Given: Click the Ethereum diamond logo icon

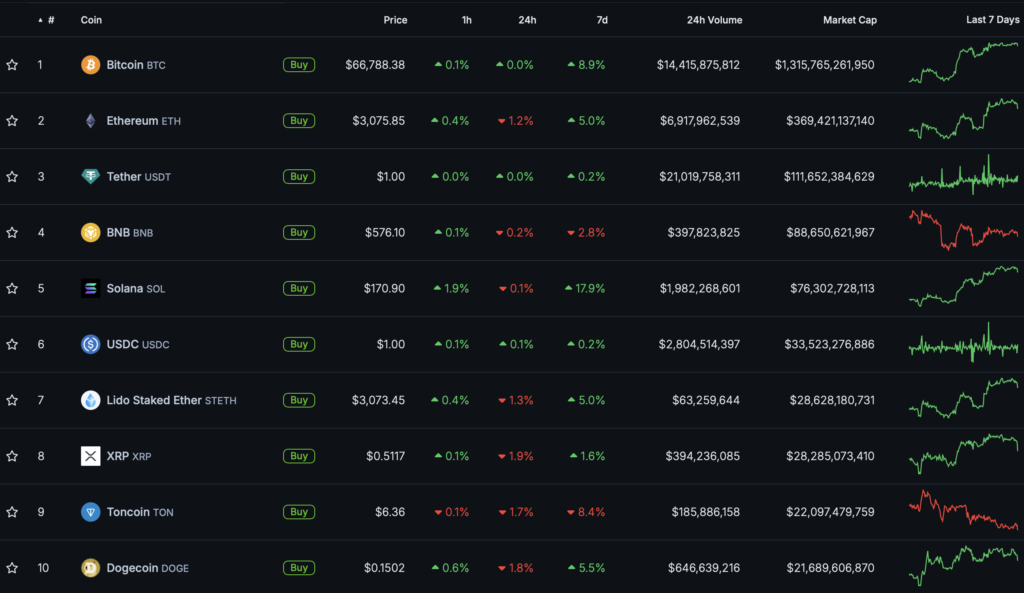Looking at the screenshot, I should tap(90, 121).
